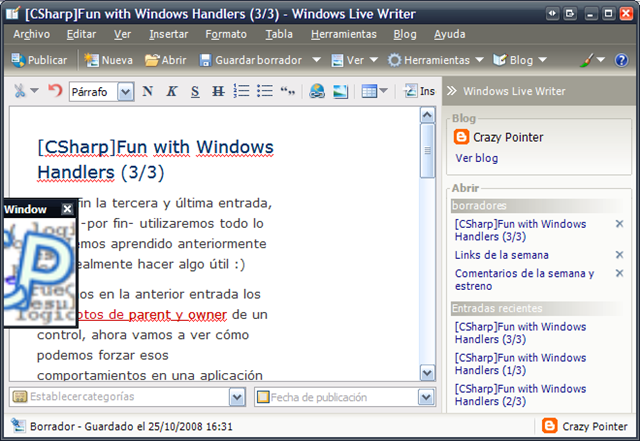Viewport: 640px width, 441px height.
Task: Apply italic with the K icon
Action: coord(171,91)
